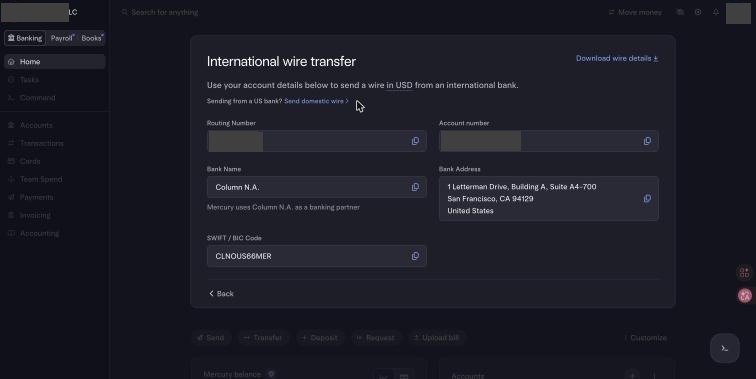Copy the Bank Address text

pos(647,199)
